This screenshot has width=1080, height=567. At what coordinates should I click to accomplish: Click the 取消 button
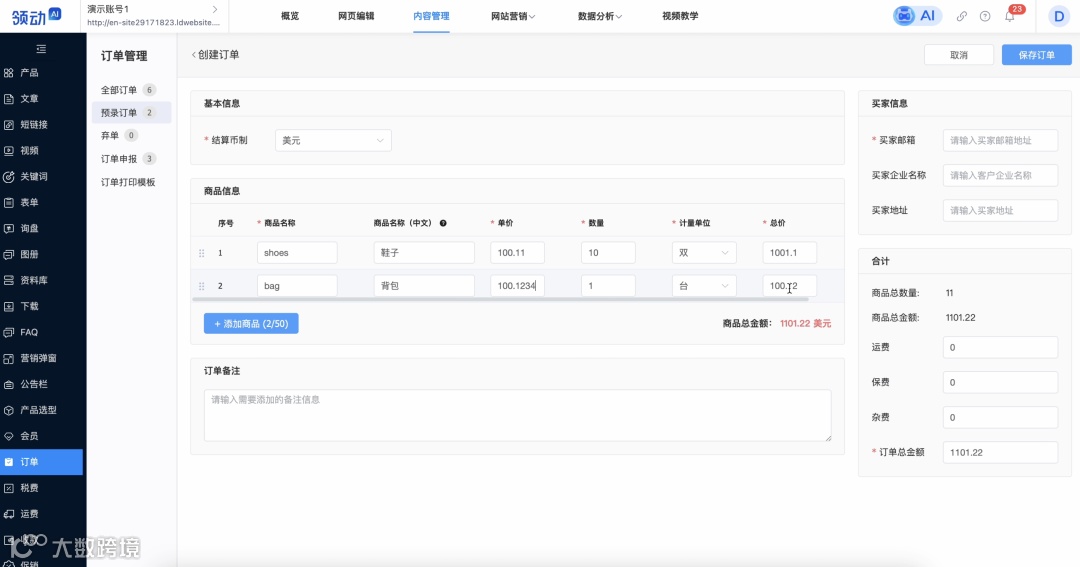(959, 55)
